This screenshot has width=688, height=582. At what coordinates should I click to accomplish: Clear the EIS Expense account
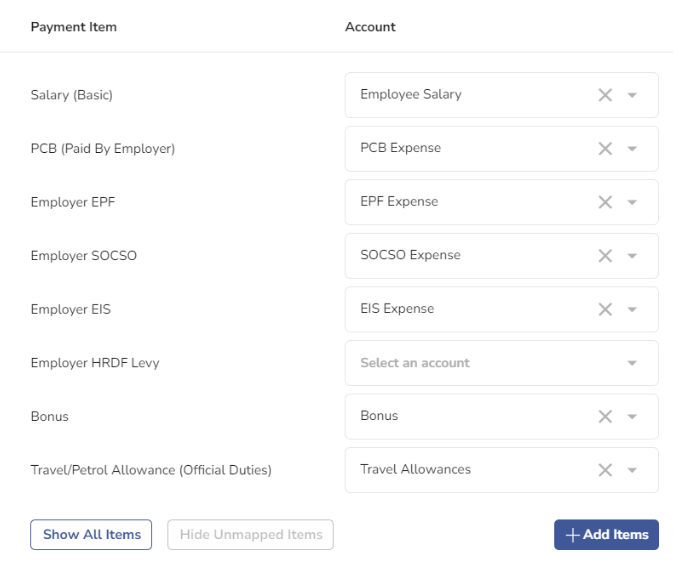pos(605,309)
